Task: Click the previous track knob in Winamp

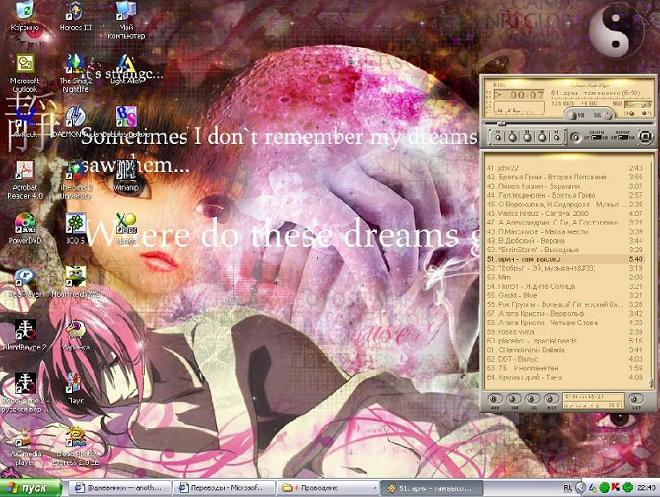Action: (x=498, y=136)
